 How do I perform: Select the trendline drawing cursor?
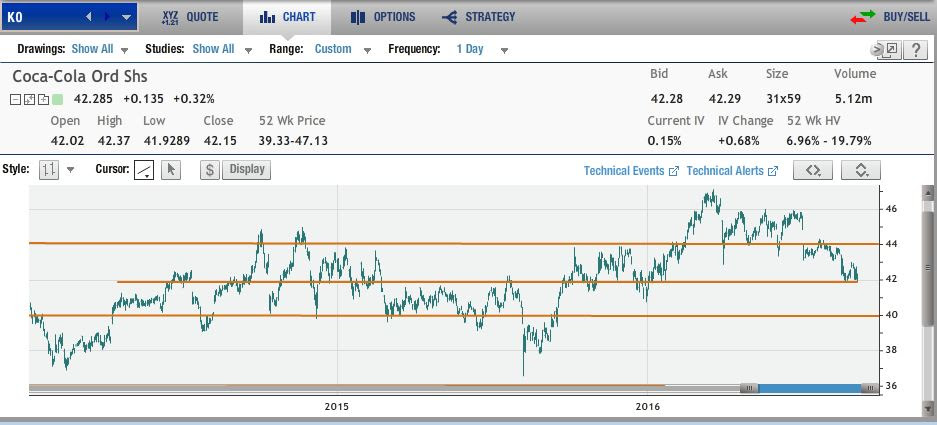point(144,170)
